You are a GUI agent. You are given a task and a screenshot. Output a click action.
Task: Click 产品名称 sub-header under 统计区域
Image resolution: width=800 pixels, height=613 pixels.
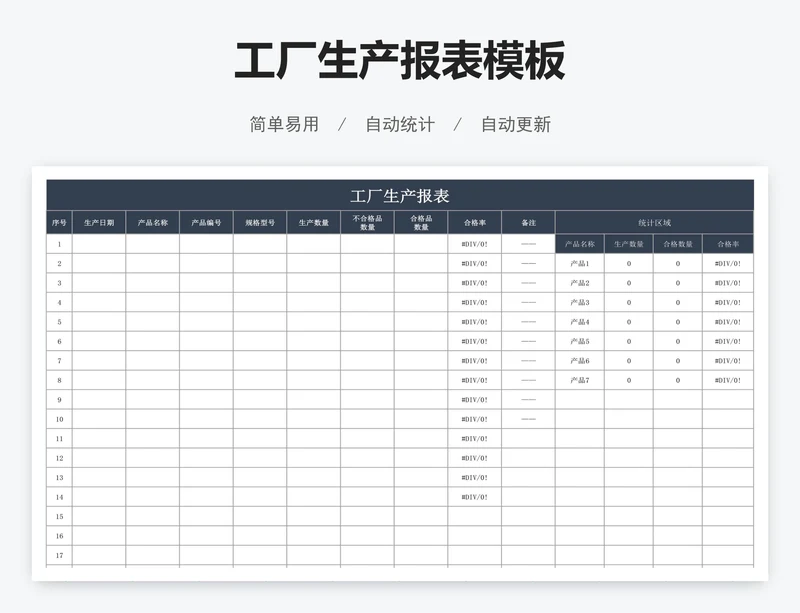coord(580,244)
